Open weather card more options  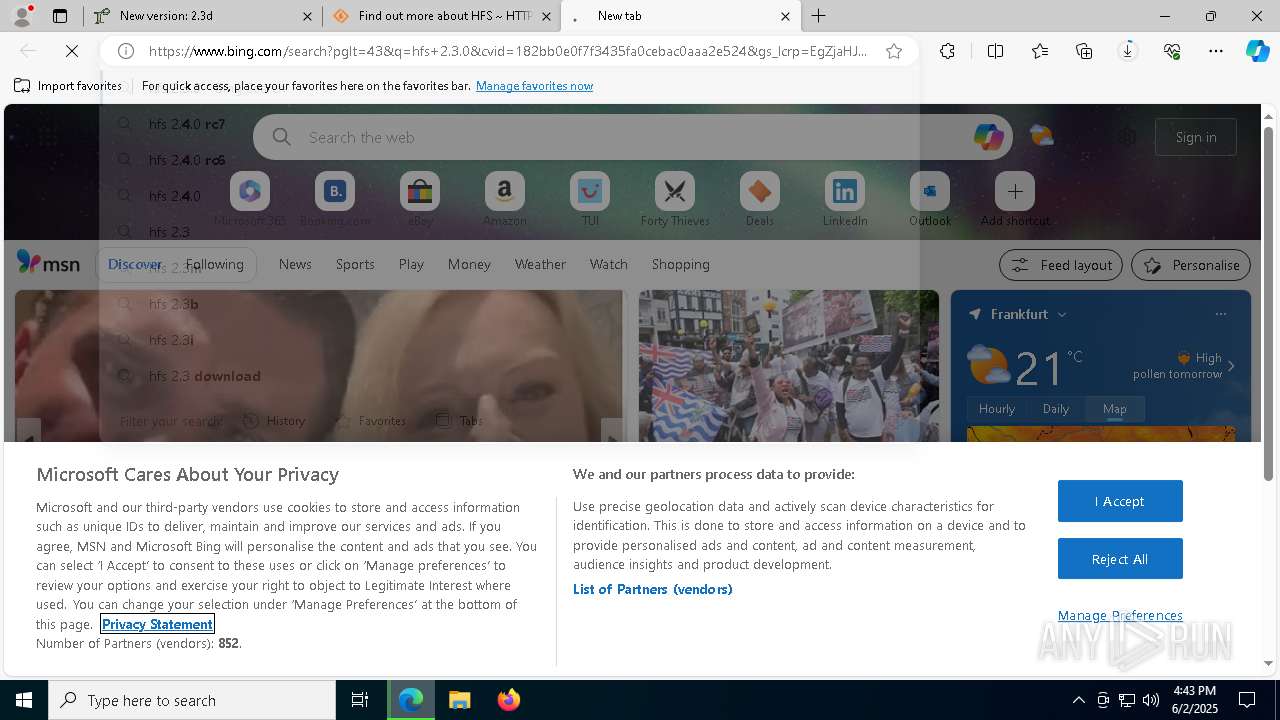click(1220, 314)
